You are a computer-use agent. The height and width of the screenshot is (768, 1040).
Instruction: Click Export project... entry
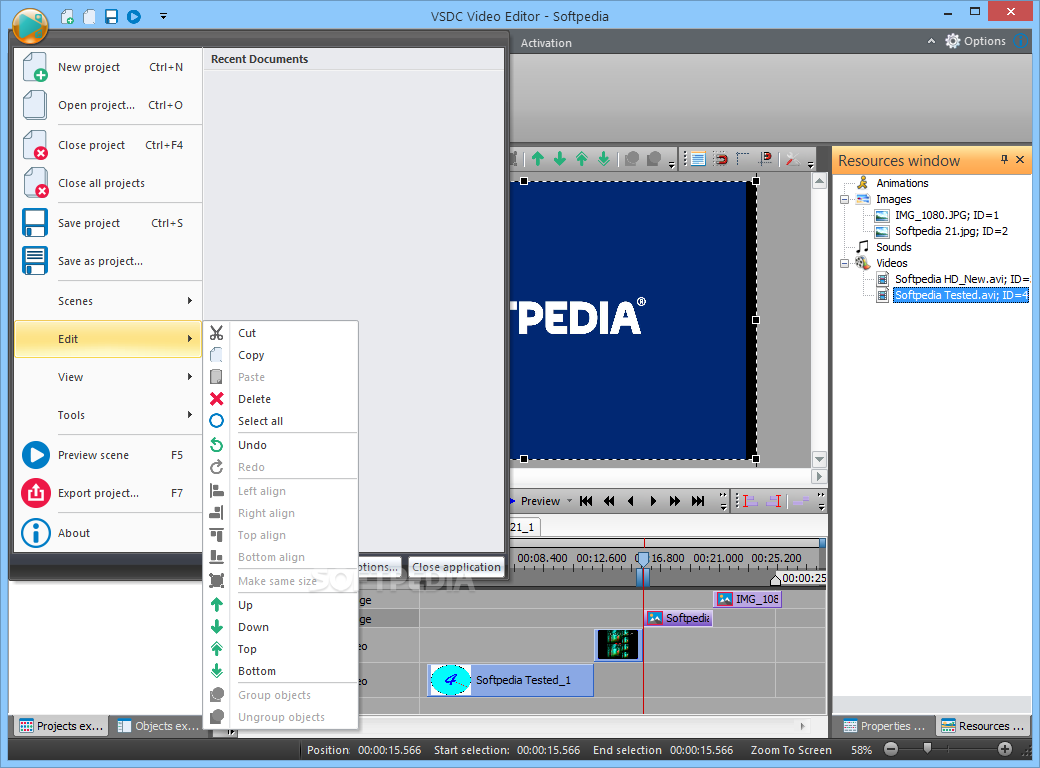tap(108, 493)
